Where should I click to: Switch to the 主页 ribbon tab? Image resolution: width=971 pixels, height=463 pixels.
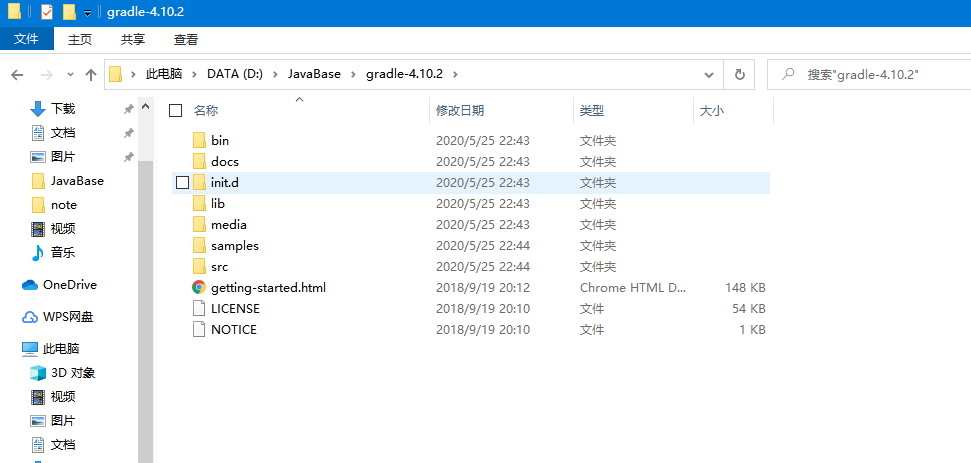[x=80, y=40]
